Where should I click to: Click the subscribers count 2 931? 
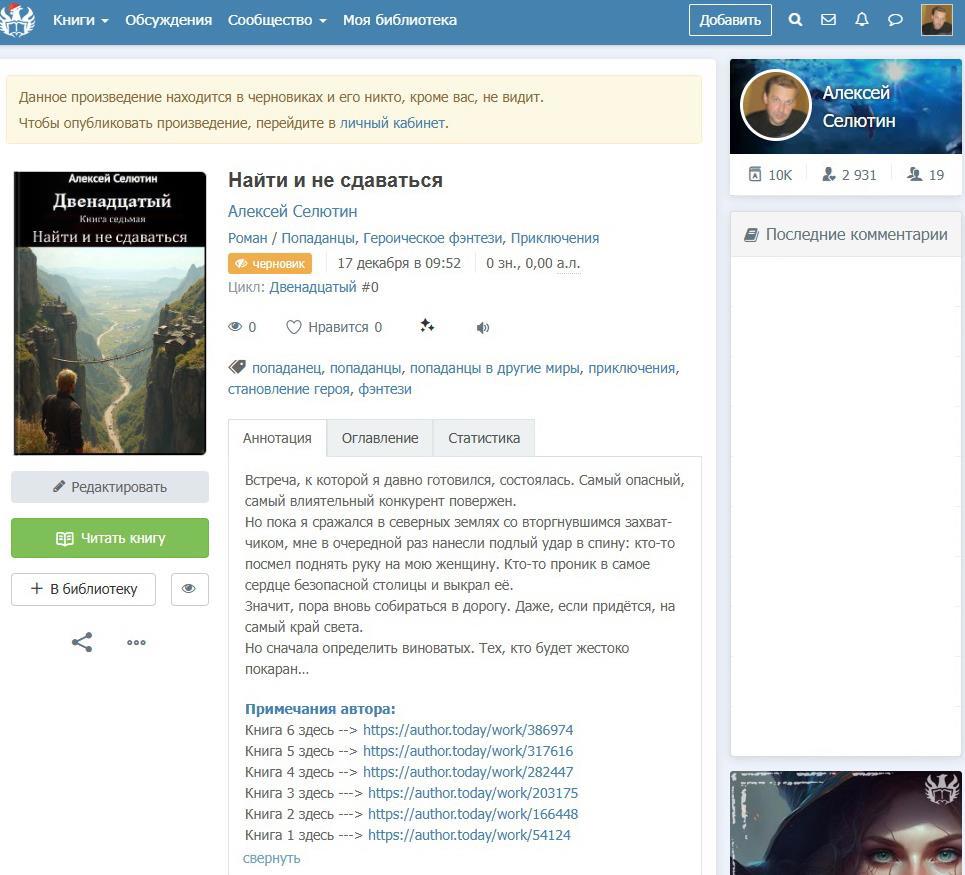(x=849, y=175)
